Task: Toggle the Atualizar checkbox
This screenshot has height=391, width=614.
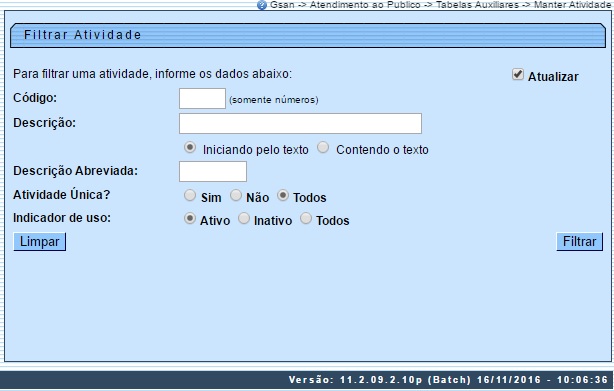Action: click(518, 74)
